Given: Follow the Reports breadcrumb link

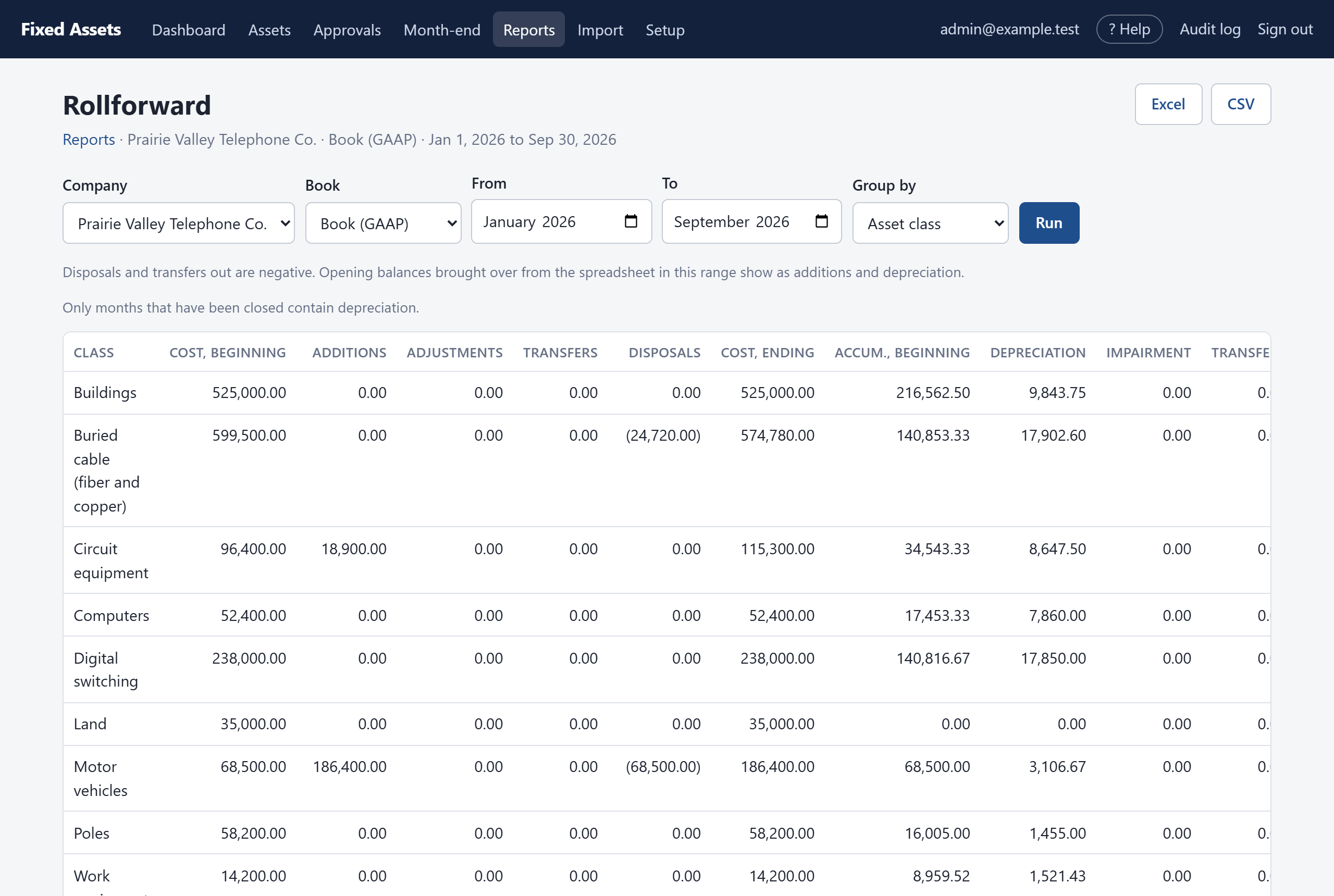Looking at the screenshot, I should (x=89, y=140).
